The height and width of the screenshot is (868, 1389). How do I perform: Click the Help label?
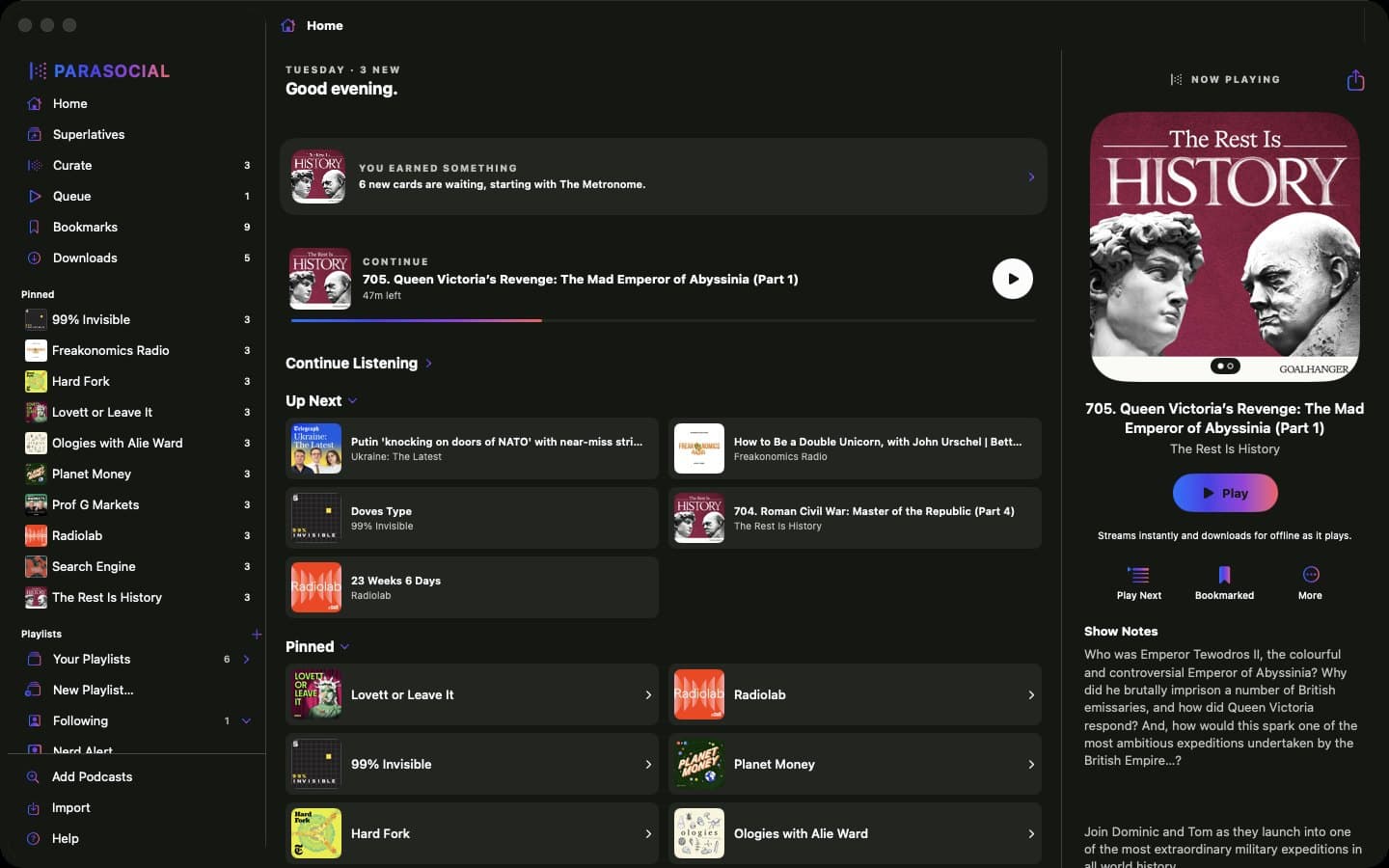pos(66,838)
